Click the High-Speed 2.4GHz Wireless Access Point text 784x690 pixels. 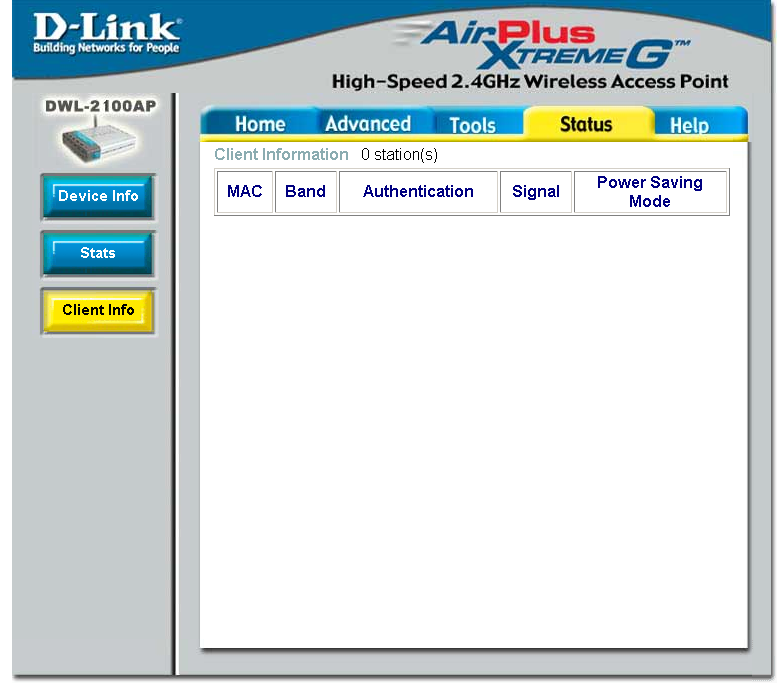click(530, 82)
